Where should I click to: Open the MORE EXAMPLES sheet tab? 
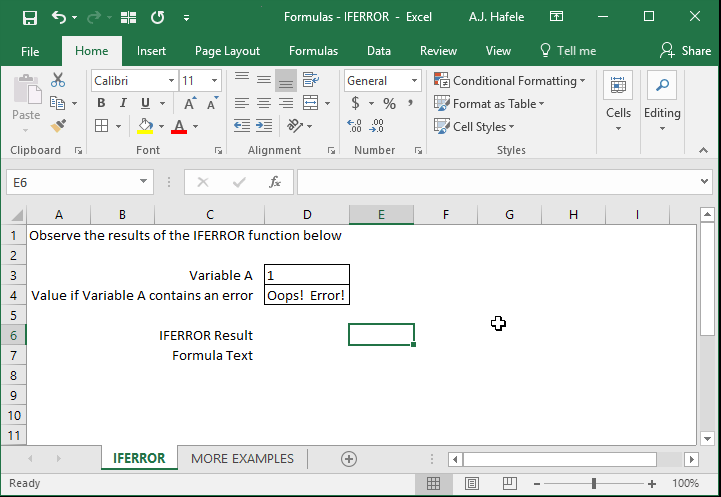point(242,458)
